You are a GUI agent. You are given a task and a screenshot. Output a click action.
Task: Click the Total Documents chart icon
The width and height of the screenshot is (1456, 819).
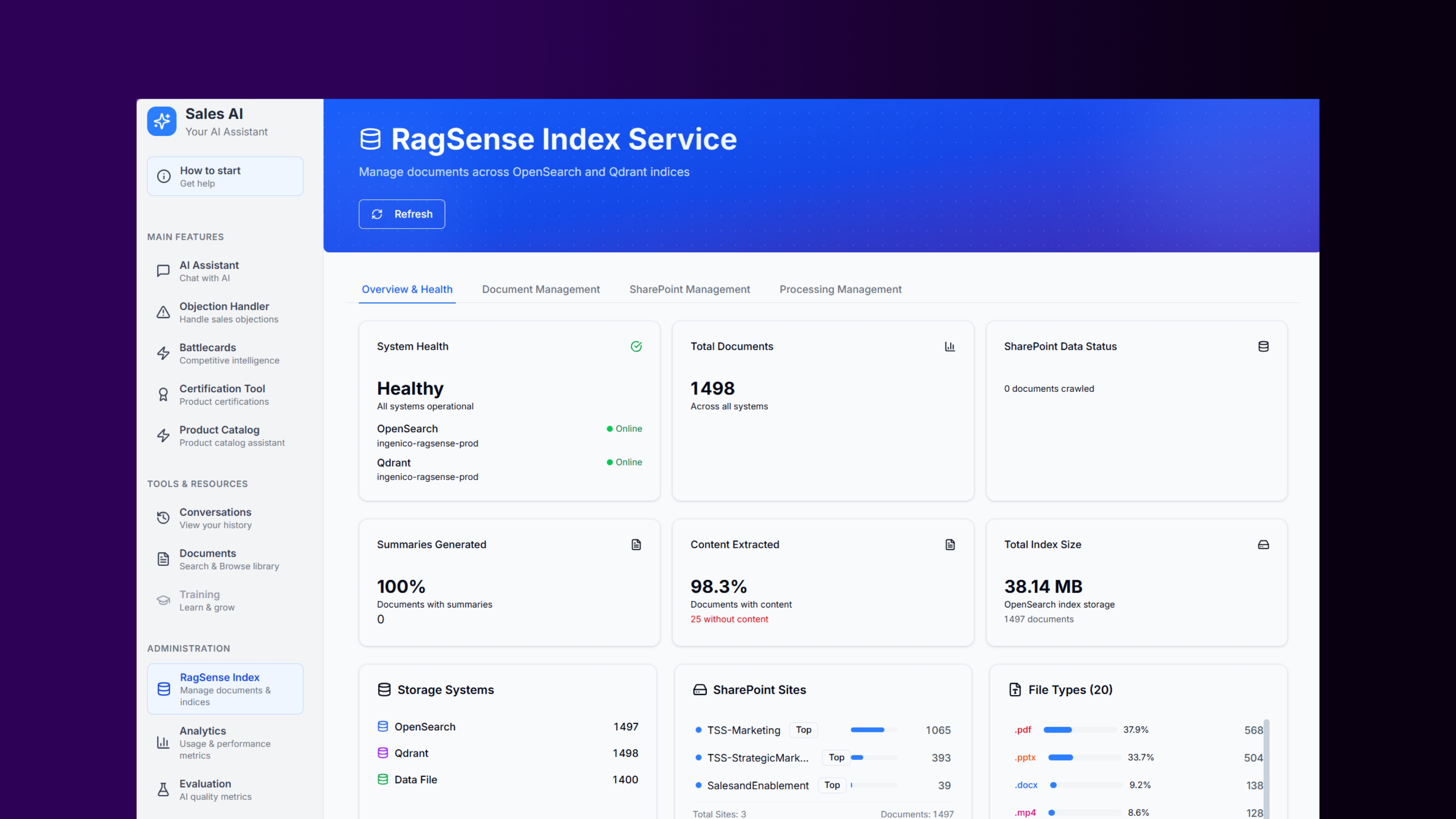[x=949, y=347]
